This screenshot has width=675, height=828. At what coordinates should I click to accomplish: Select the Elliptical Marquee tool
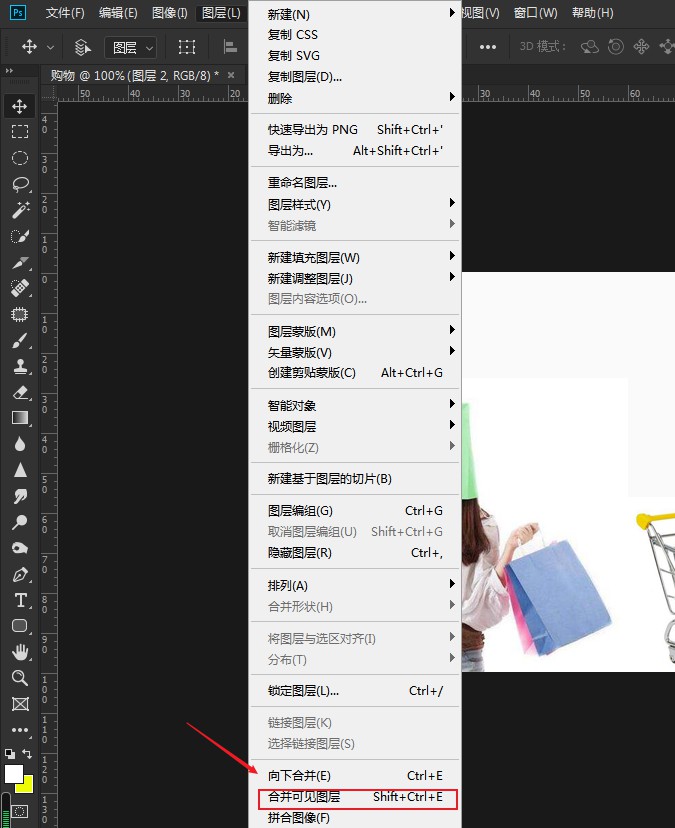coord(20,158)
